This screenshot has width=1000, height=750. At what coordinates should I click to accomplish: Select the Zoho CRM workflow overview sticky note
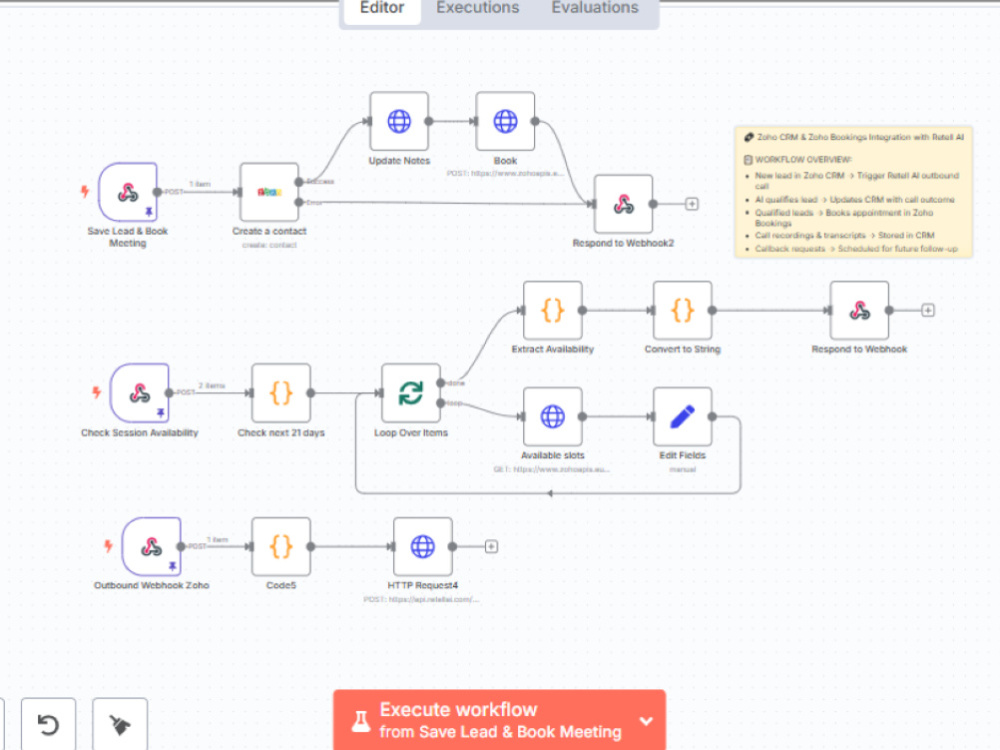tap(853, 192)
